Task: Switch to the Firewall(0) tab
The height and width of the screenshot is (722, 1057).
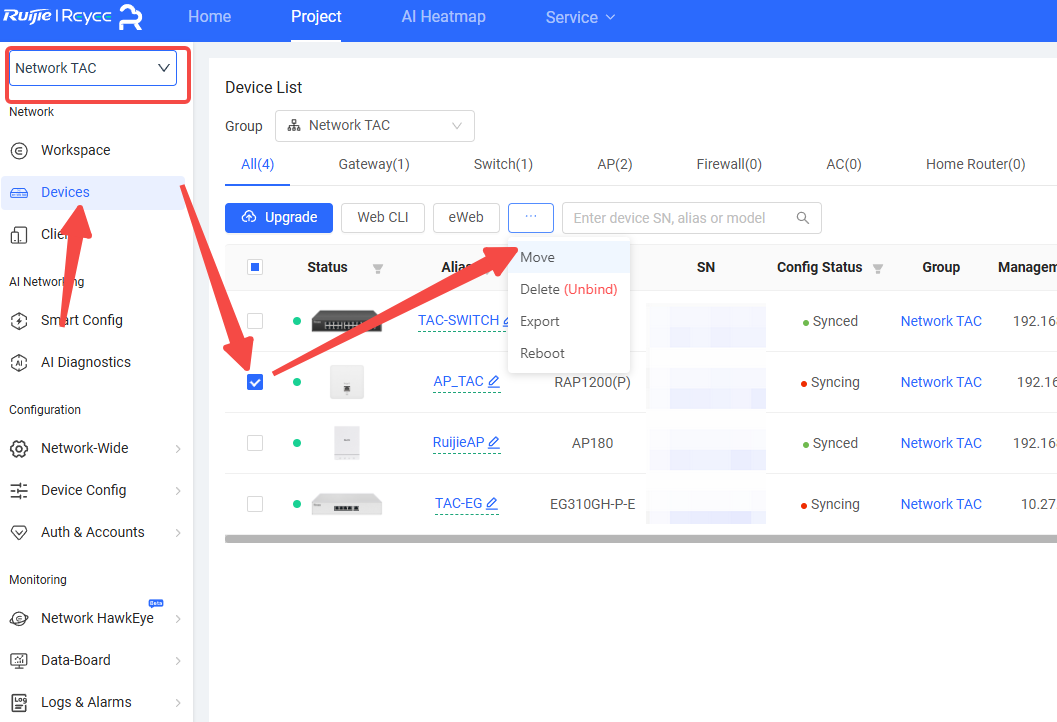Action: pyautogui.click(x=729, y=164)
